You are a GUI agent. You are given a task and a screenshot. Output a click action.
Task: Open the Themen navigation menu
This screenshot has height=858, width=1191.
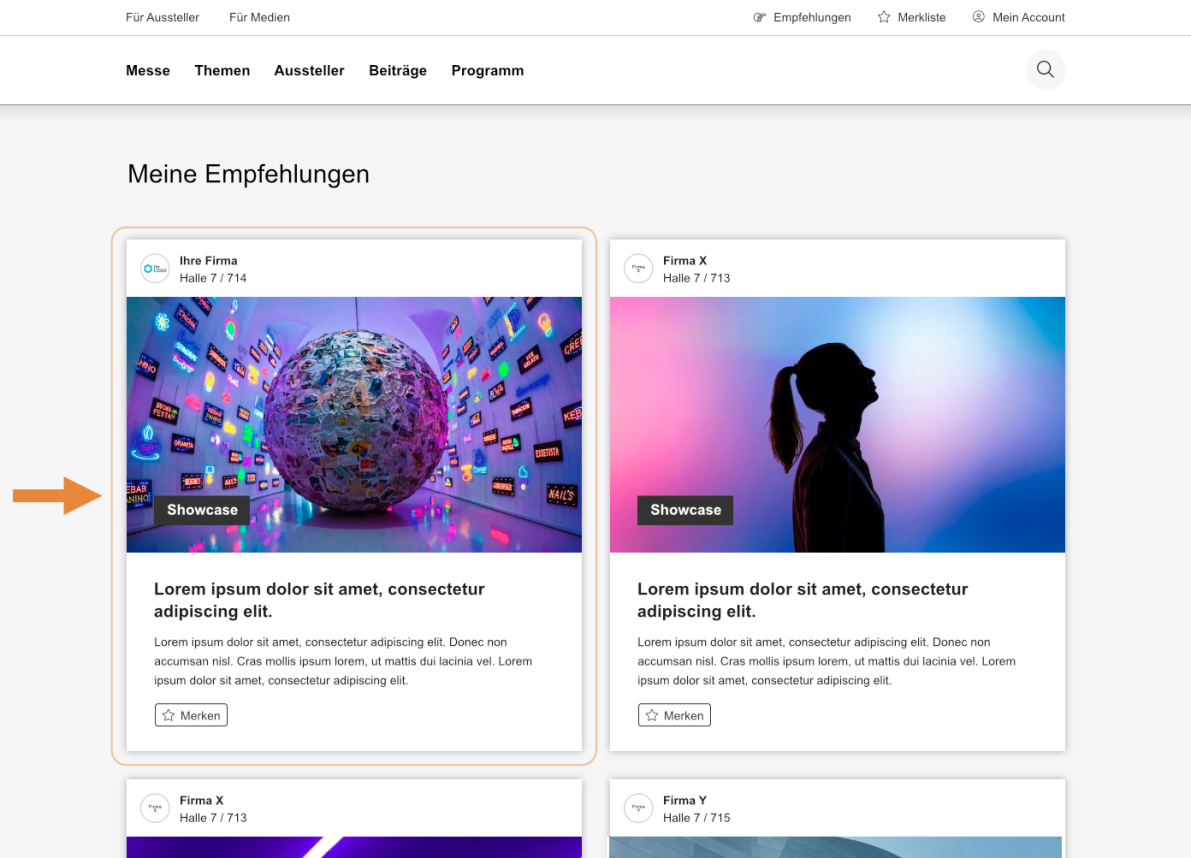222,70
